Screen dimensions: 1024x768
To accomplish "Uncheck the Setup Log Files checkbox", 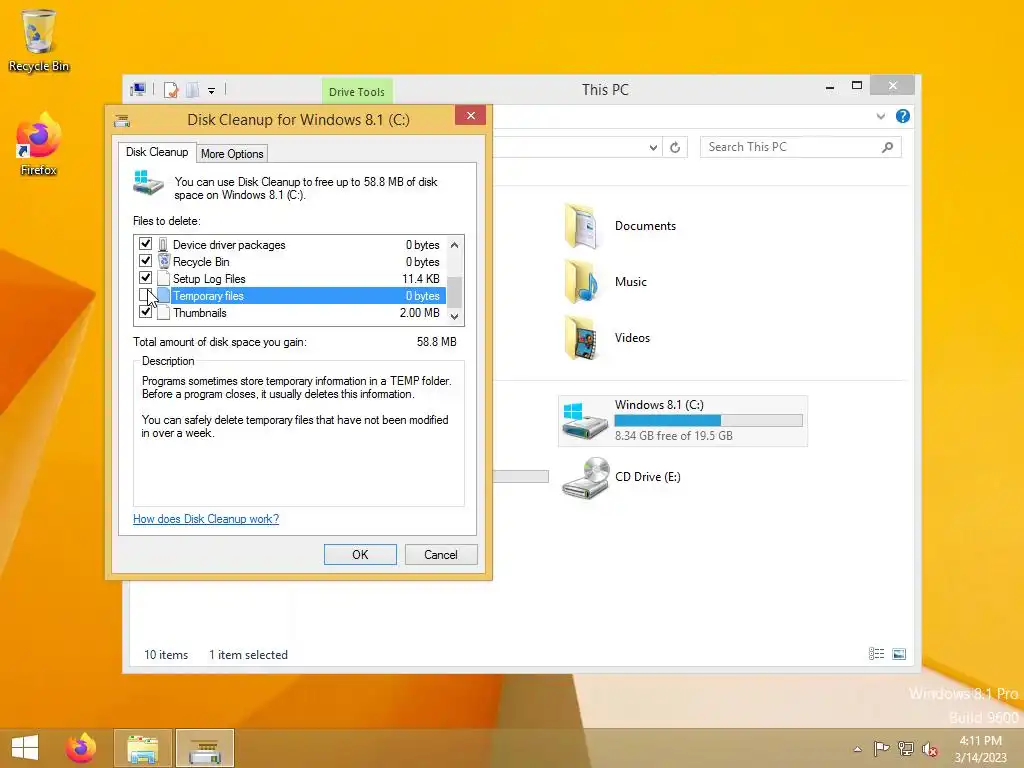I will [x=146, y=278].
